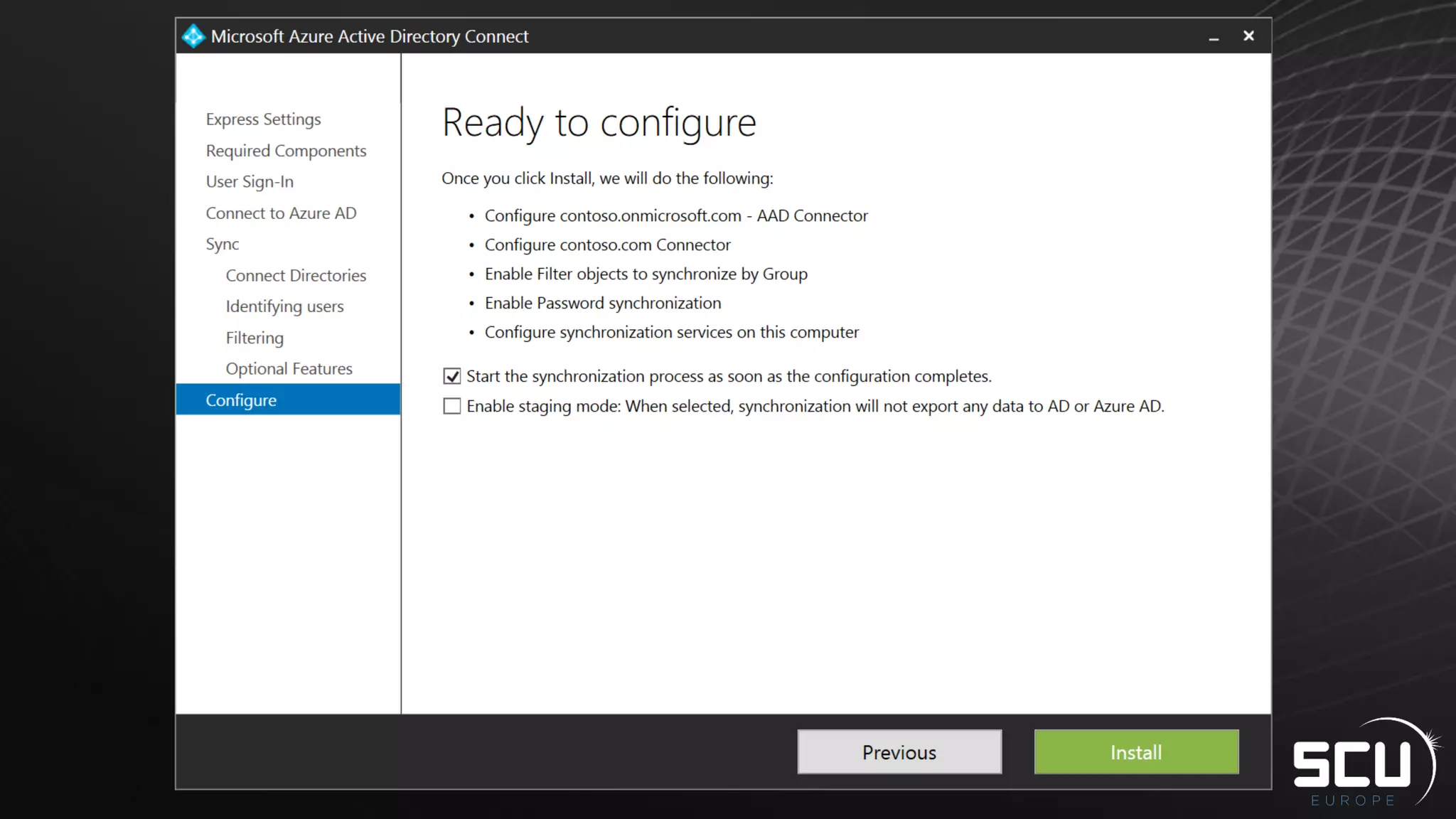Open Connect Directories sub-step
1456x819 pixels.
(x=296, y=276)
